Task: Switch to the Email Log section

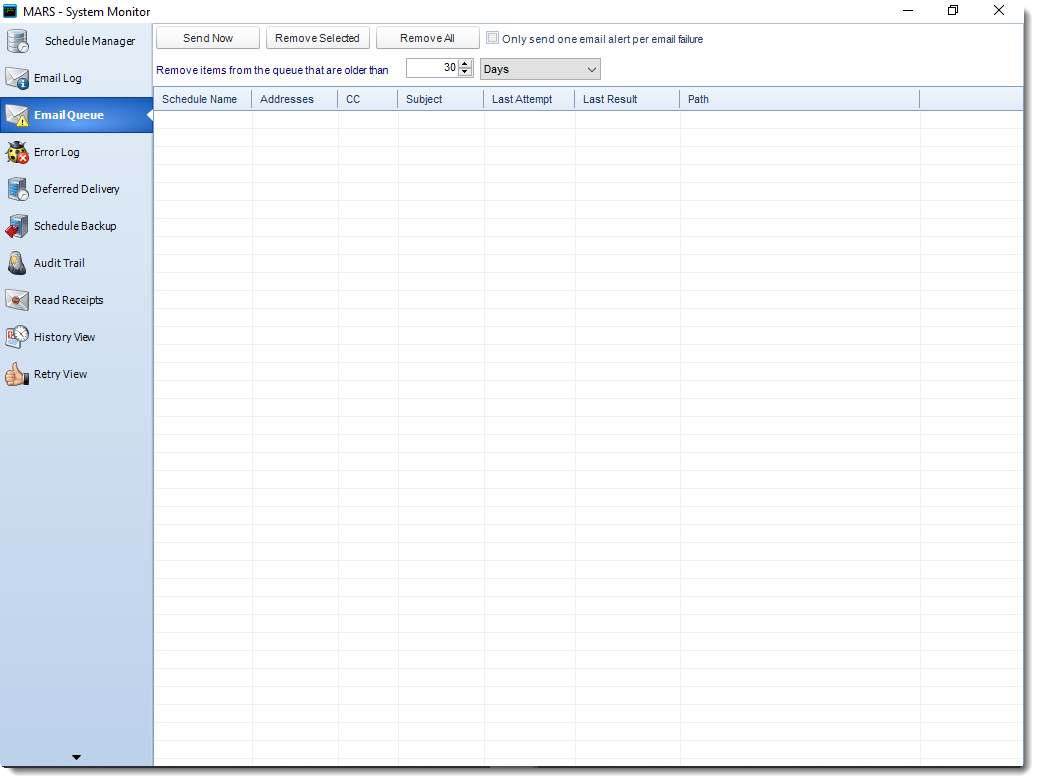Action: pos(58,78)
